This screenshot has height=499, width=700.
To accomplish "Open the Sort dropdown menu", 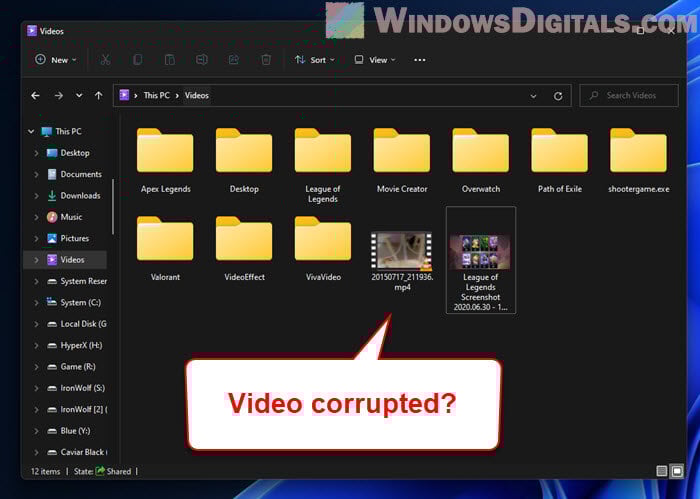I will 315,60.
